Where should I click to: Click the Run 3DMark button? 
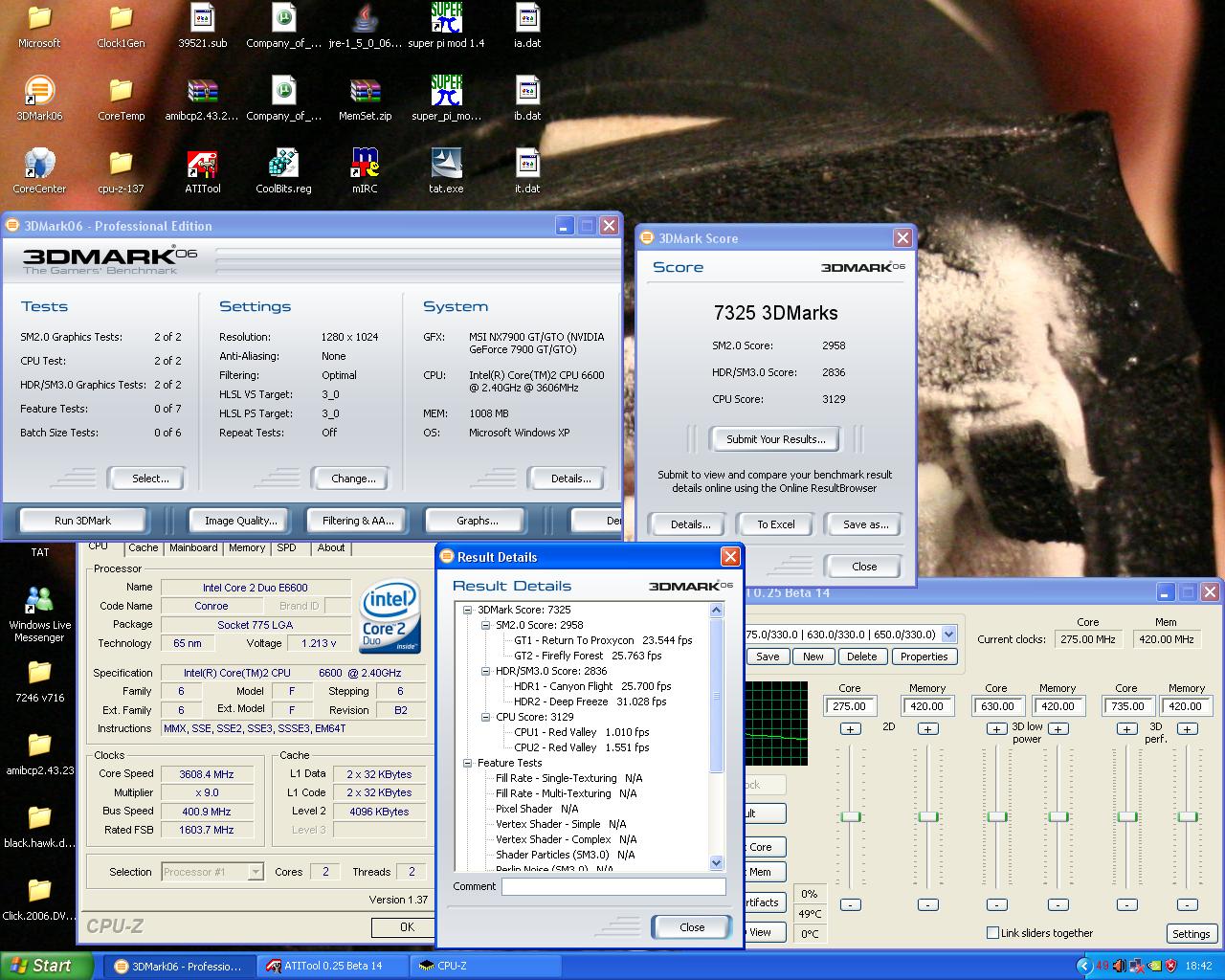83,521
